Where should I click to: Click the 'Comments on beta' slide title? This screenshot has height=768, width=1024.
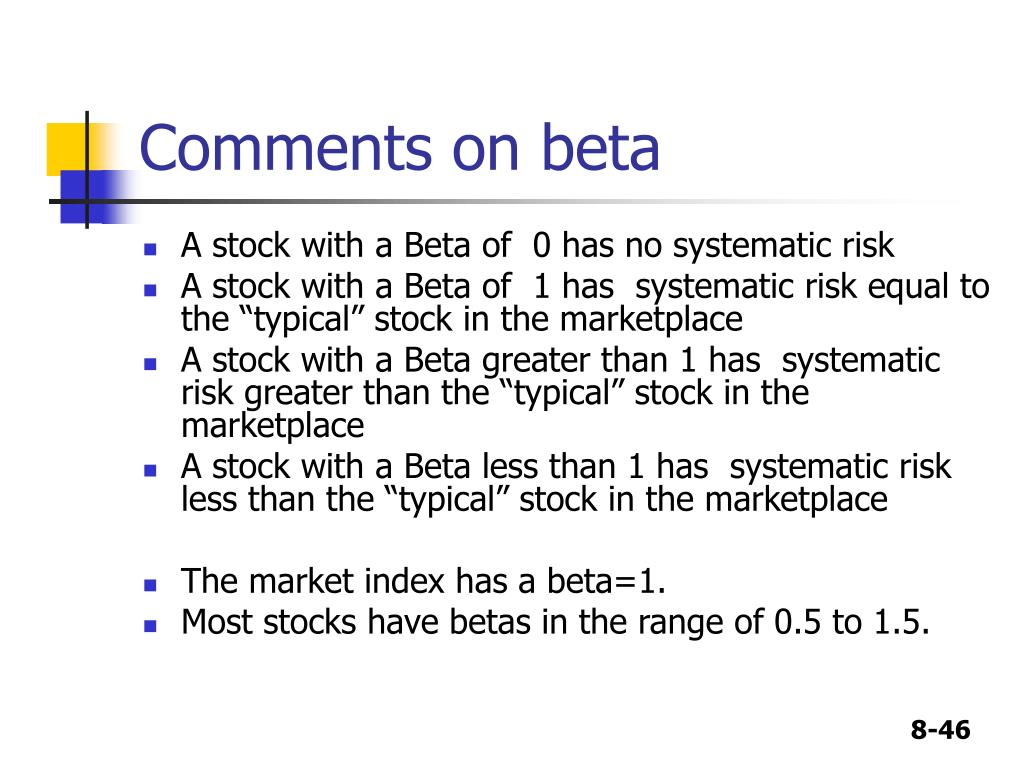pos(399,148)
